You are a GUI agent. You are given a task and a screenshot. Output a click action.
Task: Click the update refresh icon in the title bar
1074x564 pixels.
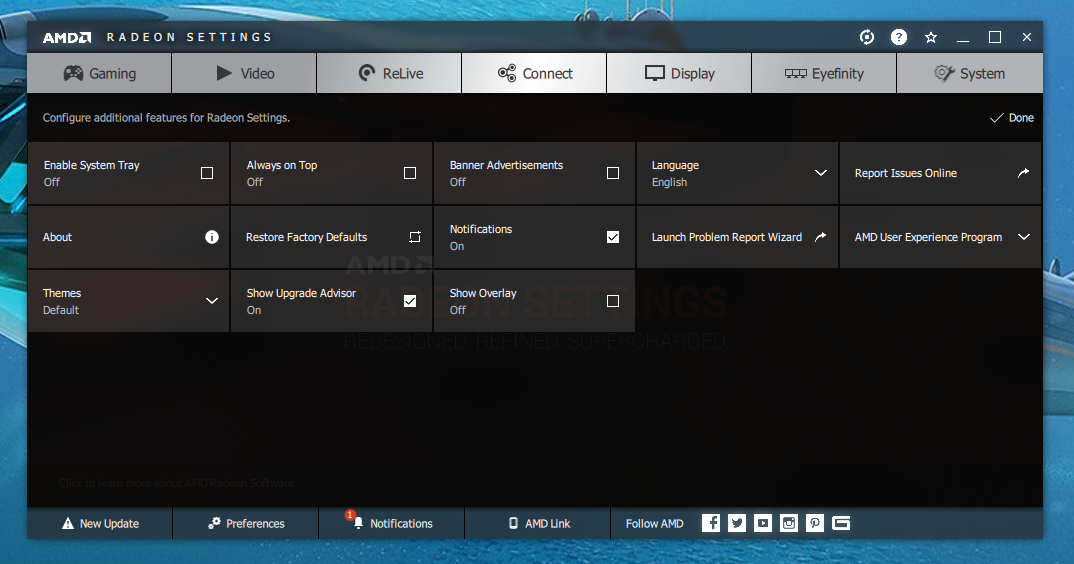click(x=867, y=37)
